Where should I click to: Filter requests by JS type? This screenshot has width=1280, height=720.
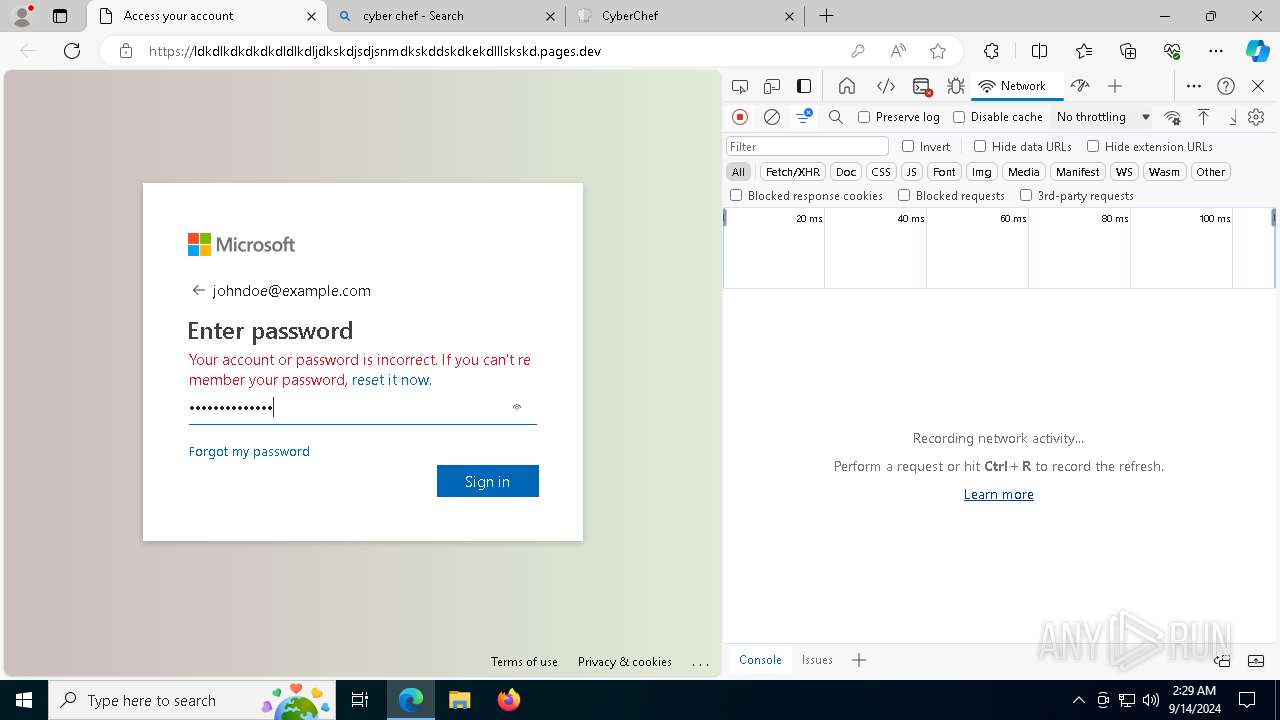point(911,172)
